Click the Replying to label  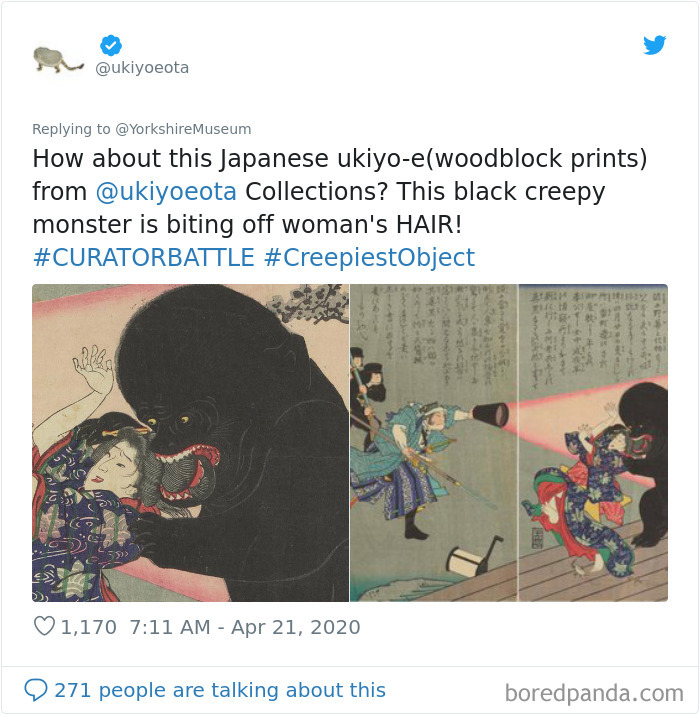tap(71, 129)
